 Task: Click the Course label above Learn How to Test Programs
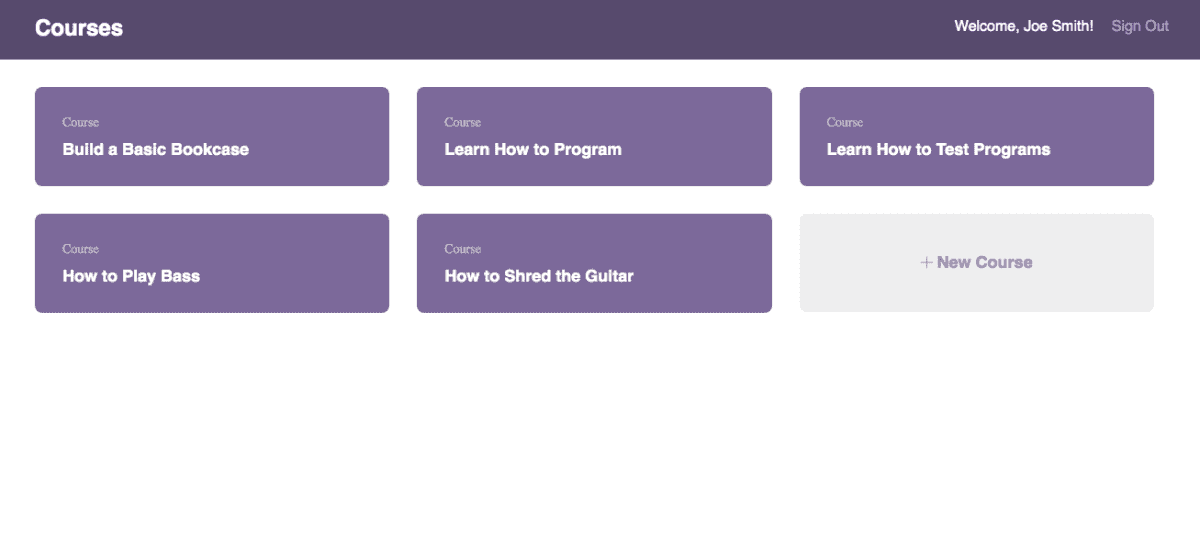(x=845, y=122)
